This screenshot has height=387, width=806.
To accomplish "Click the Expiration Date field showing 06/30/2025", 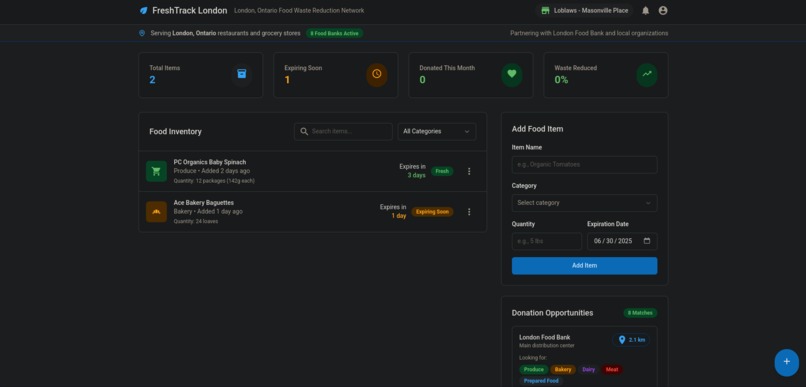I will tap(622, 241).
